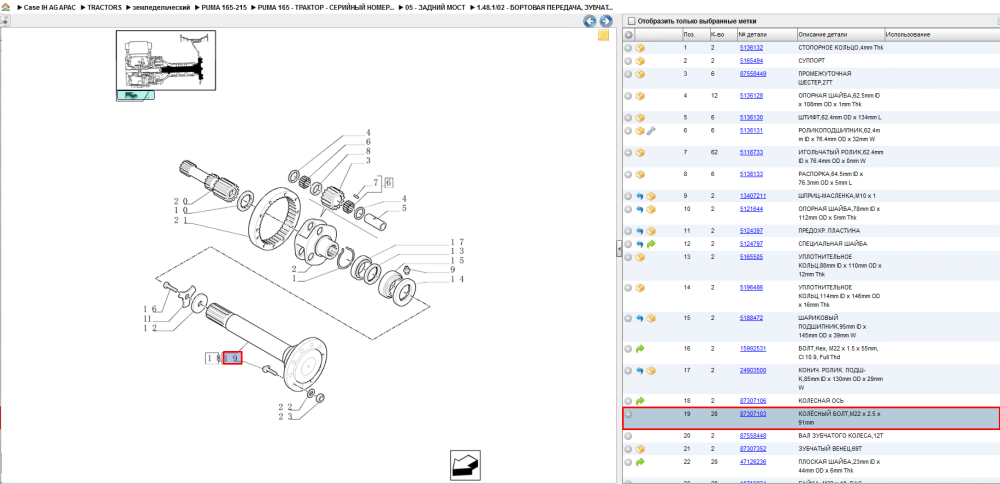The width and height of the screenshot is (1000, 484).
Task: Open part number link 5165494
Action: (x=751, y=61)
